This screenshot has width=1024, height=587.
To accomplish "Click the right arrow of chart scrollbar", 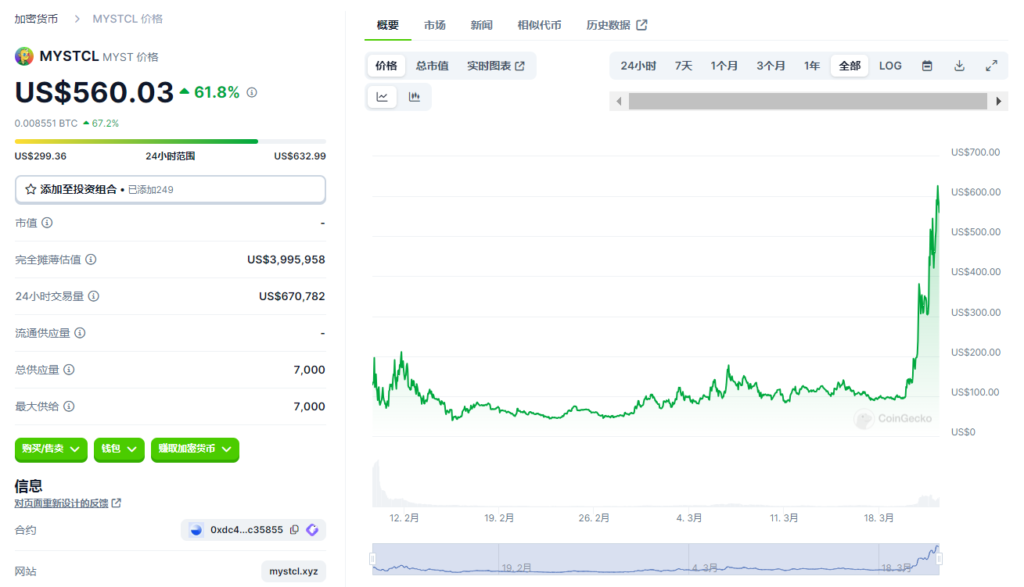I will [999, 101].
